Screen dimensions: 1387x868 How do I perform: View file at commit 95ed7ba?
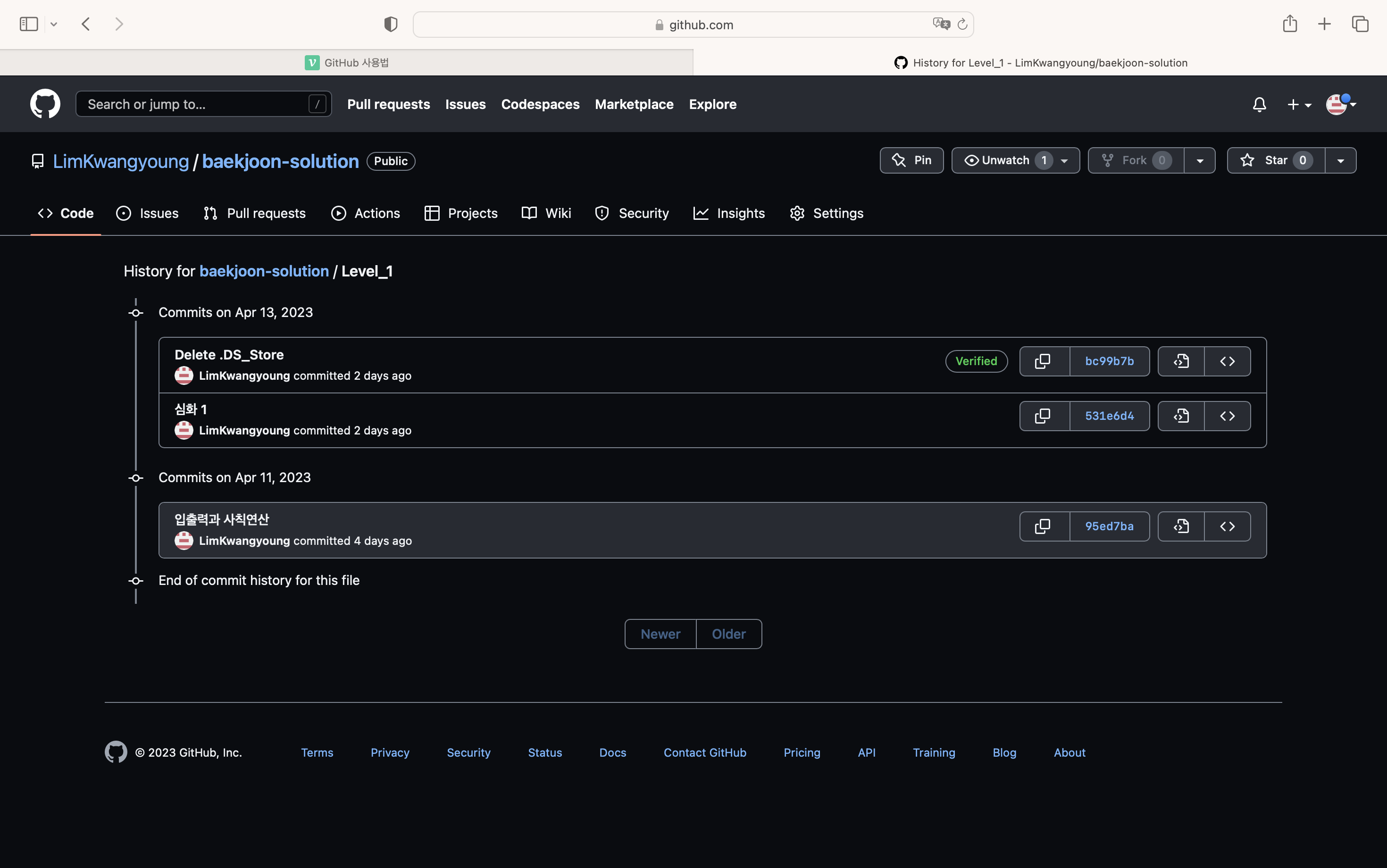click(x=1180, y=526)
